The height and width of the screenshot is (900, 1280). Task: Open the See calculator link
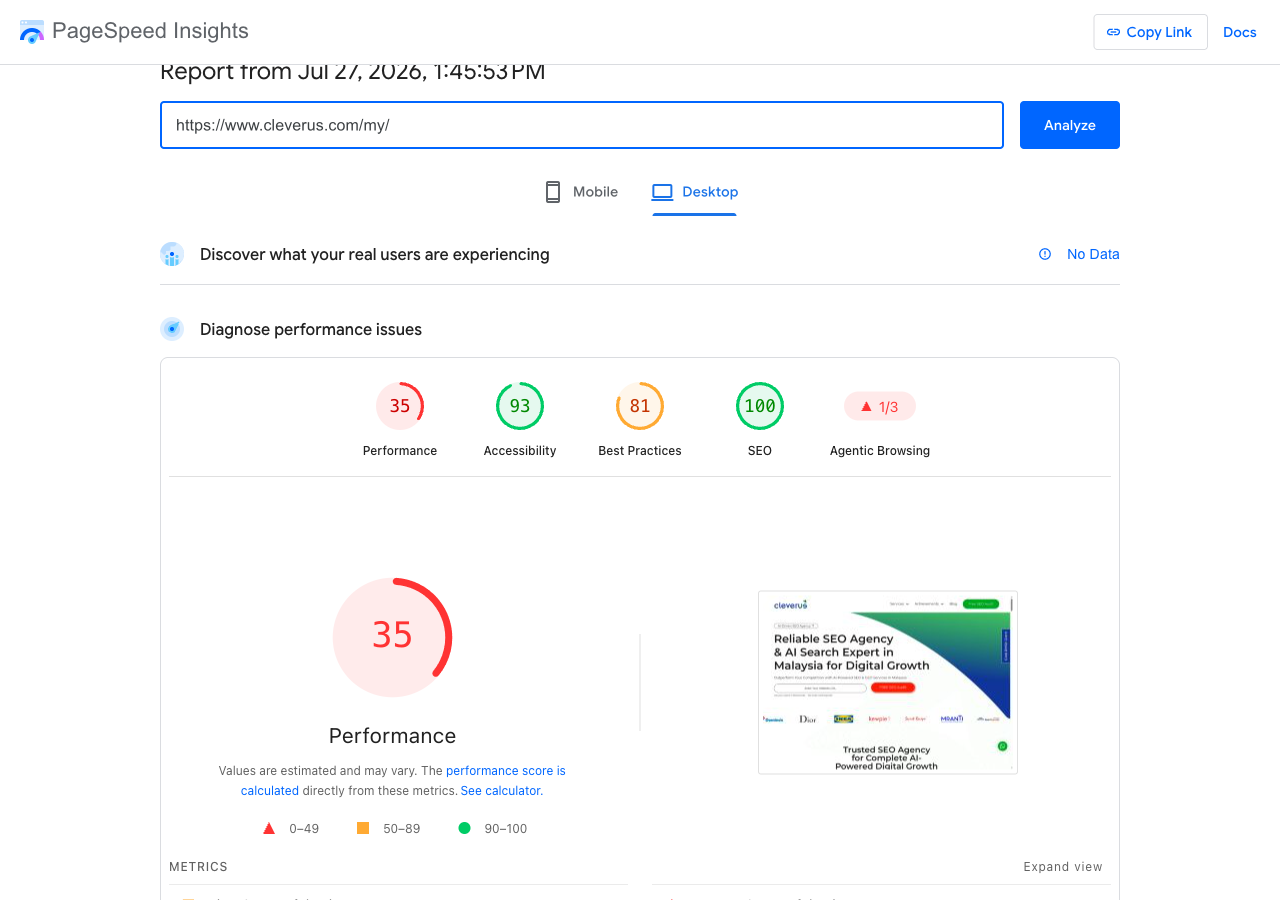click(x=500, y=791)
